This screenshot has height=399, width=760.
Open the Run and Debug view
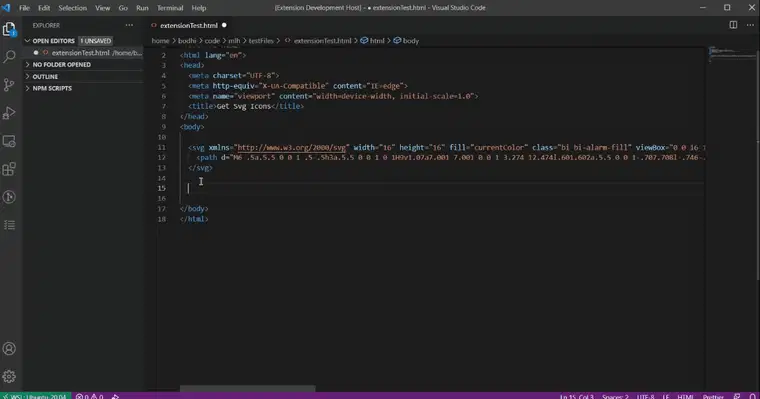pyautogui.click(x=9, y=113)
